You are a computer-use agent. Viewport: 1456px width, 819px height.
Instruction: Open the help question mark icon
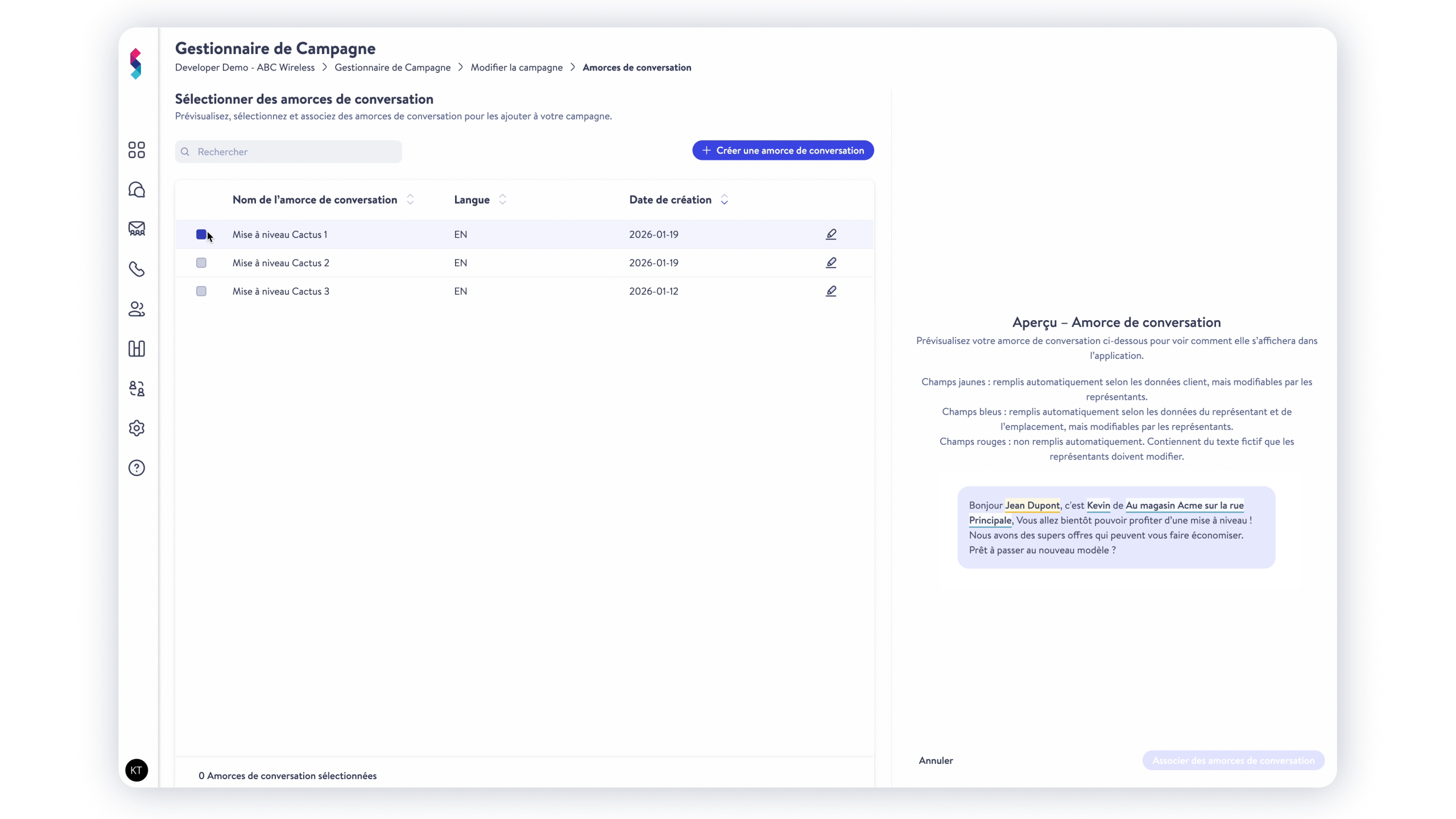pos(136,468)
